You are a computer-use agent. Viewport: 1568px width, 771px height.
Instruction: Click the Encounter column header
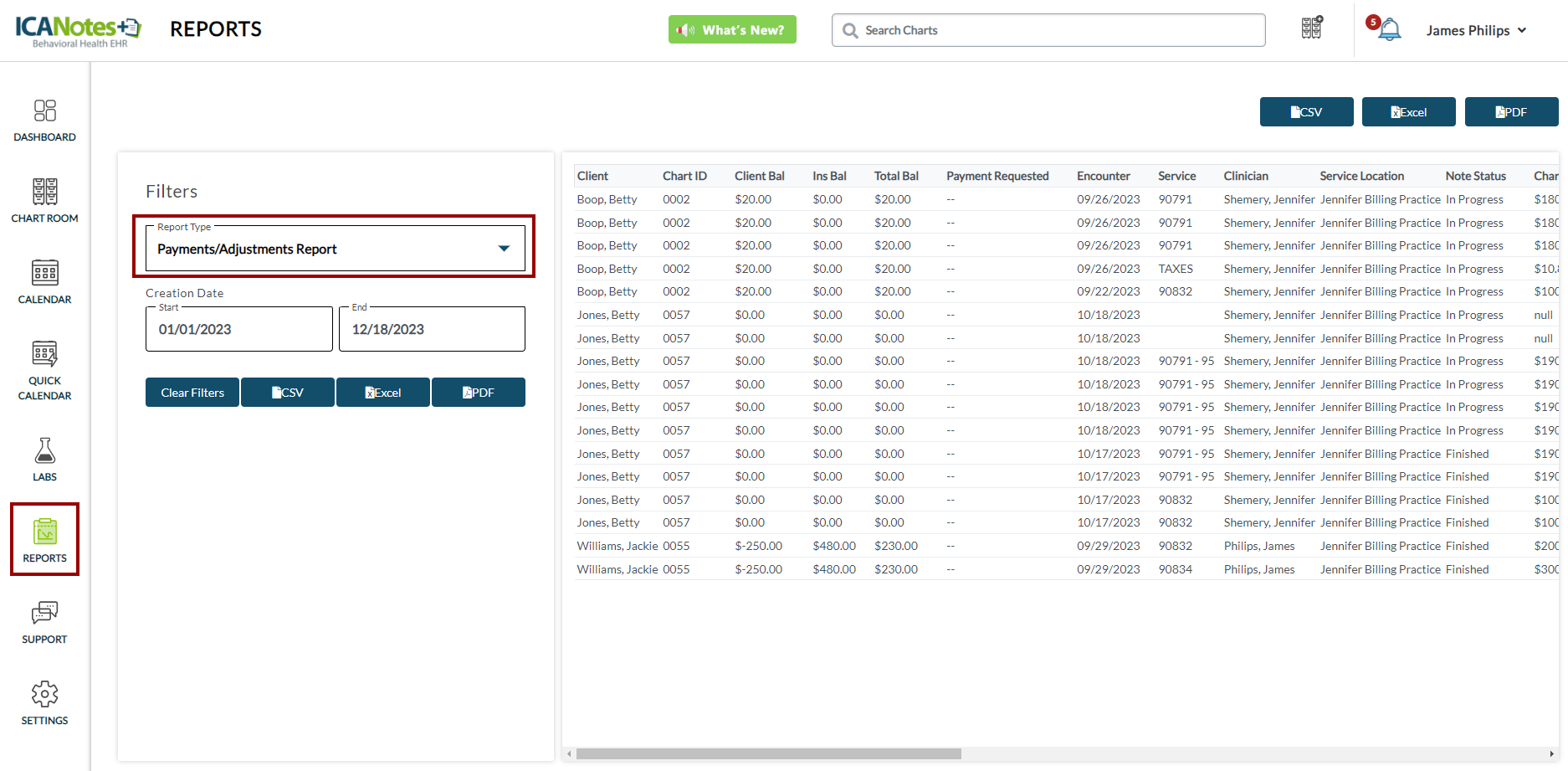pyautogui.click(x=1103, y=176)
